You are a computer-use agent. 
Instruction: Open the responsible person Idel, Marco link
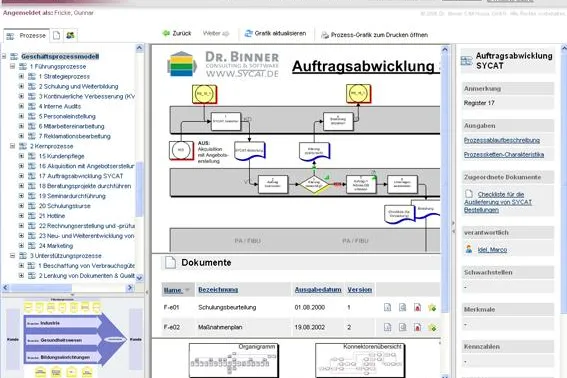coord(492,250)
